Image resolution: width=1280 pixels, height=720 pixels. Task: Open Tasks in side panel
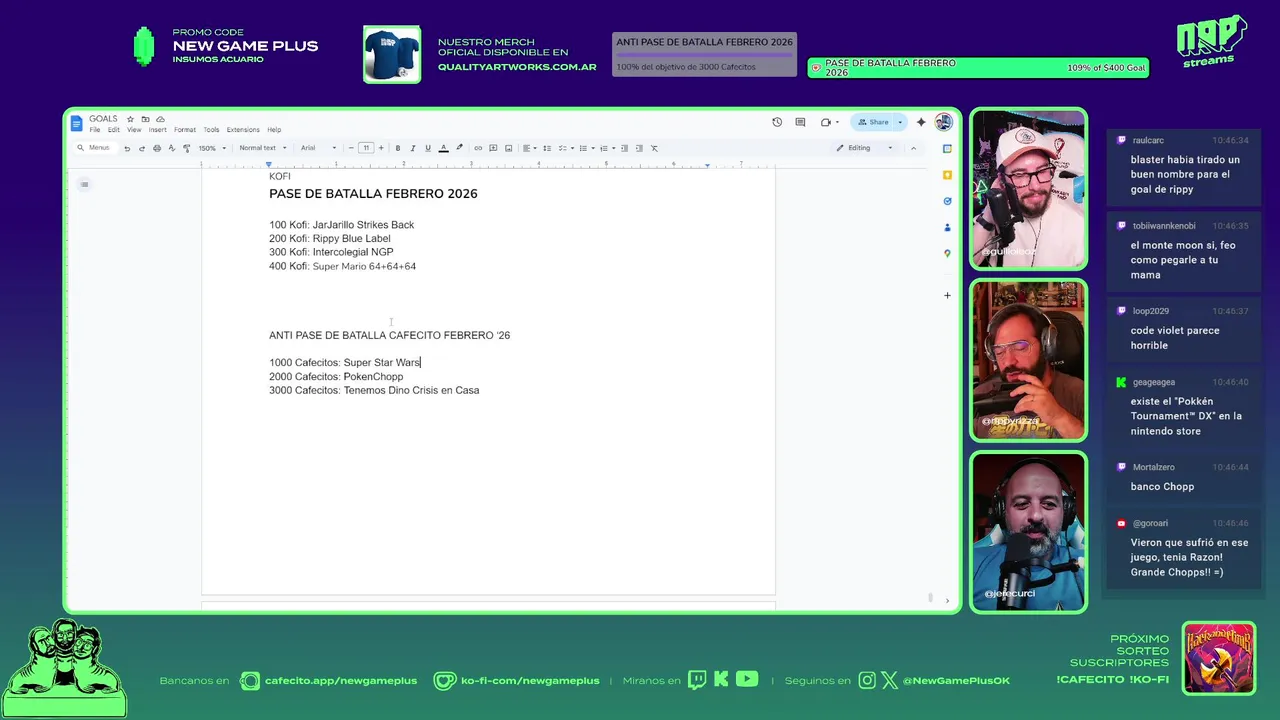(947, 201)
